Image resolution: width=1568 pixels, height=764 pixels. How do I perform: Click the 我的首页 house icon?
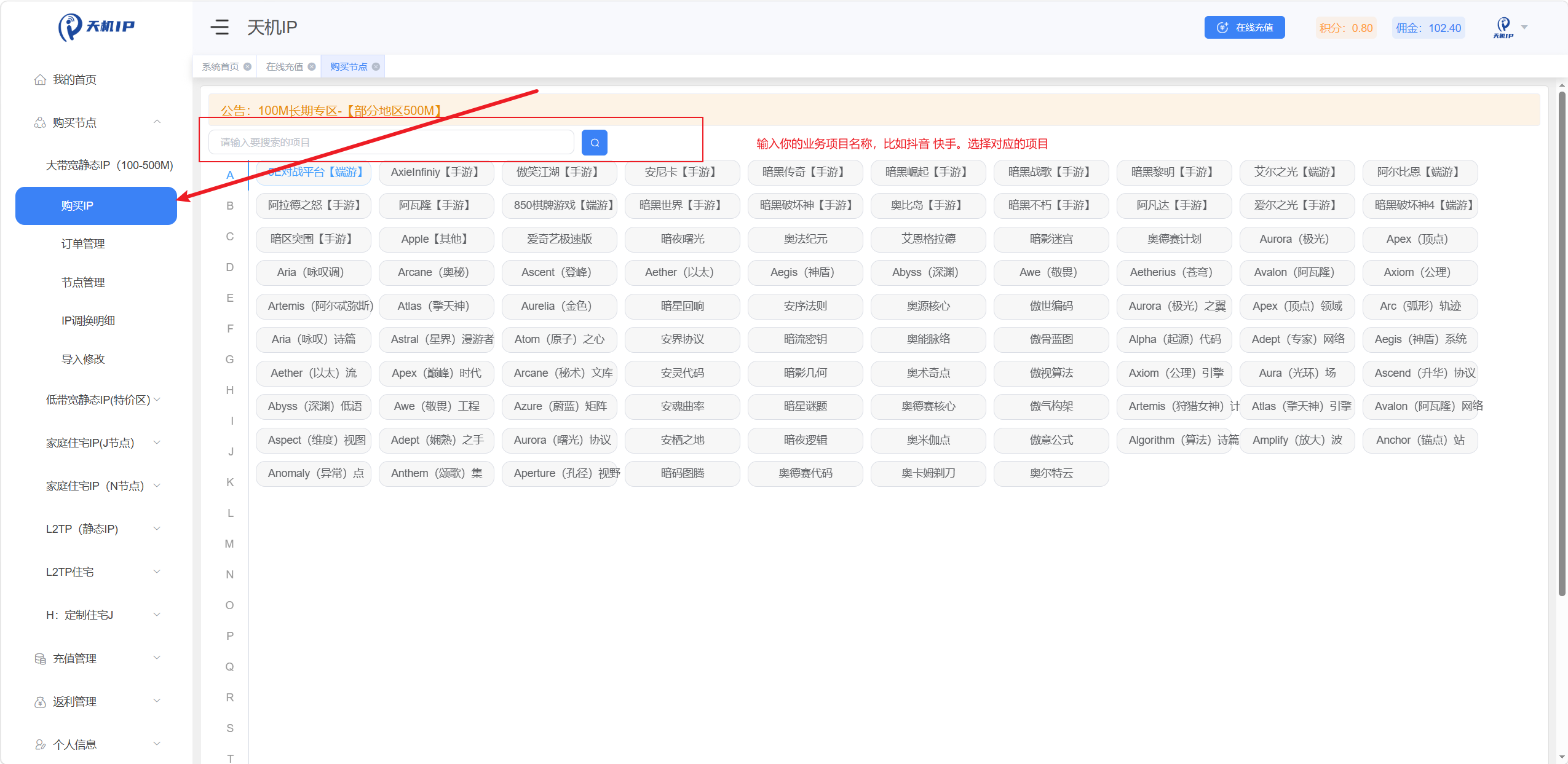(40, 80)
